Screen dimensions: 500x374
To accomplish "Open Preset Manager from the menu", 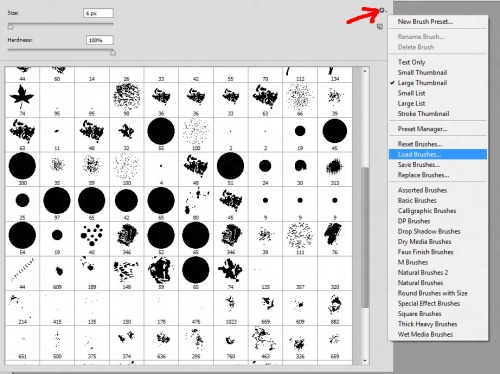I will pos(422,129).
